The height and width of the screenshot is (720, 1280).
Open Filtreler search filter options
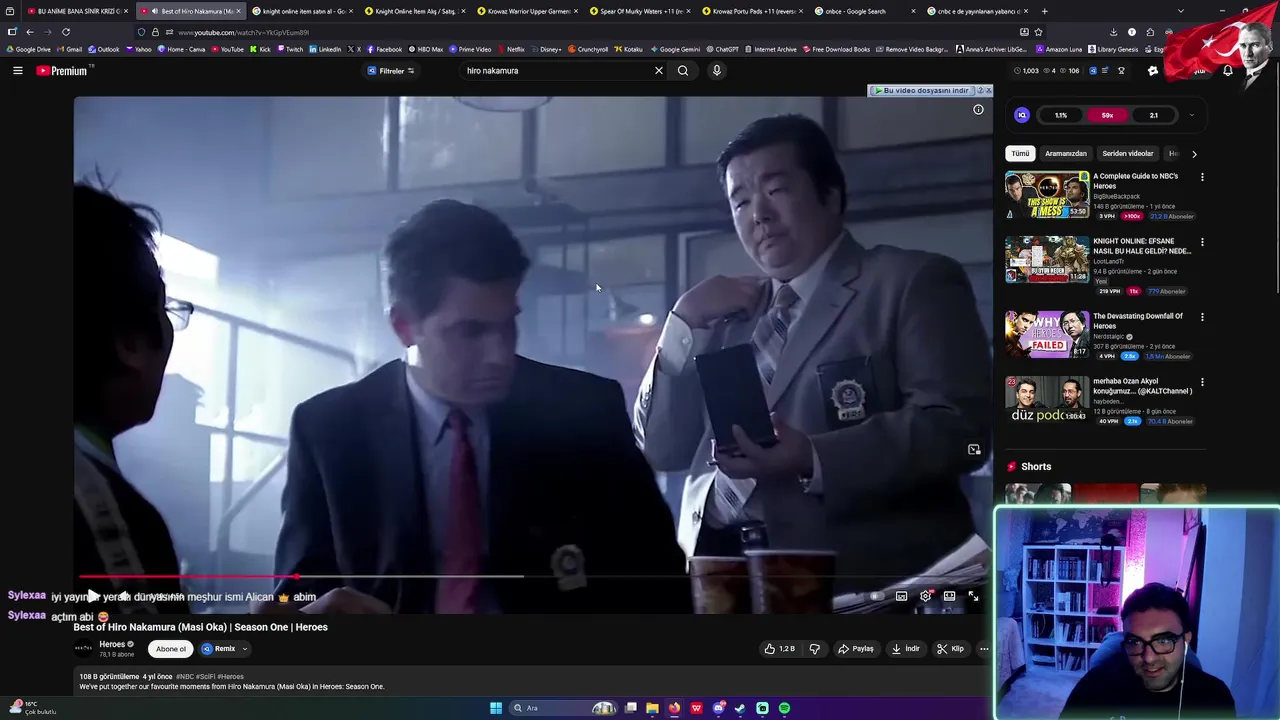pos(391,71)
